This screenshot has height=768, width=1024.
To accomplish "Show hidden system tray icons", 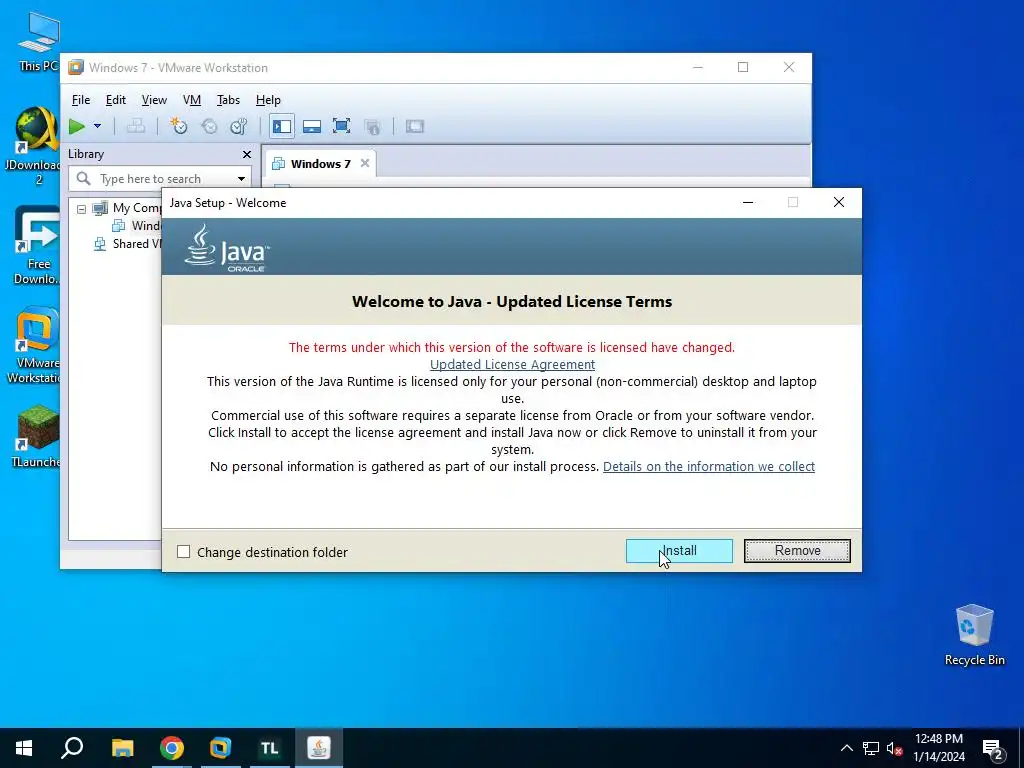I will pos(846,748).
